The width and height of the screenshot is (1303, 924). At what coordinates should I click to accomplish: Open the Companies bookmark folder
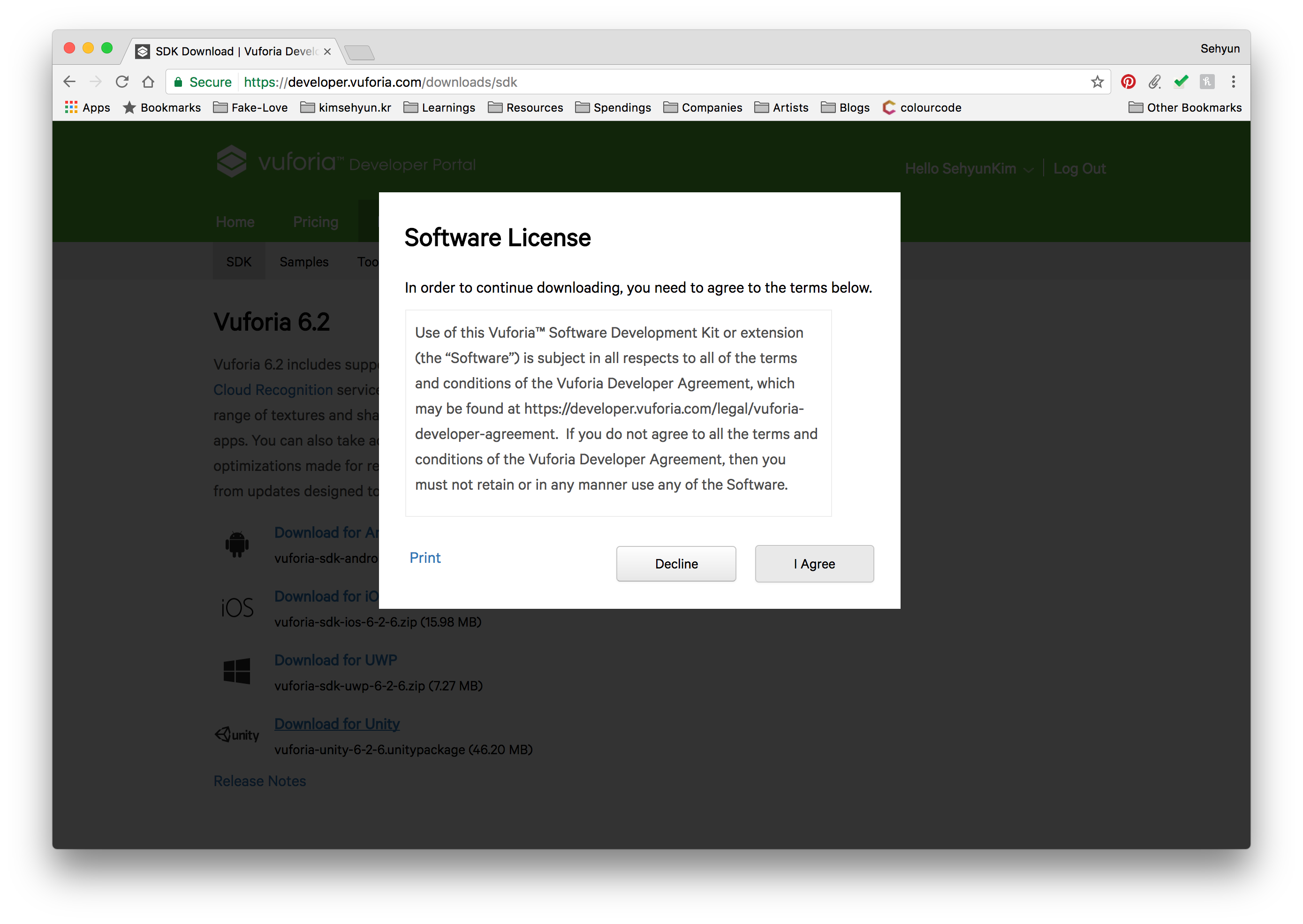tap(703, 107)
